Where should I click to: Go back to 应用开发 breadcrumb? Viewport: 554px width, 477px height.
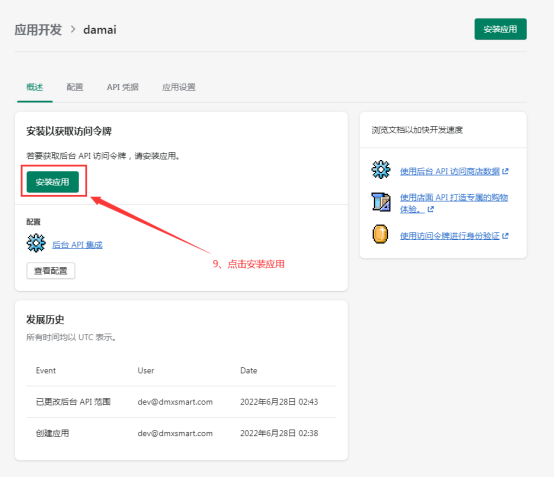point(38,30)
